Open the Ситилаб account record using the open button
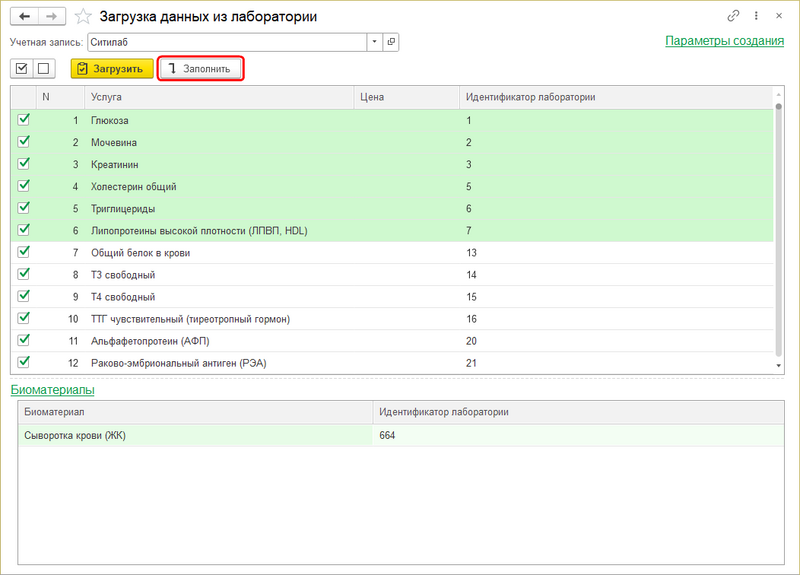Viewport: 800px width, 575px height. (x=391, y=42)
